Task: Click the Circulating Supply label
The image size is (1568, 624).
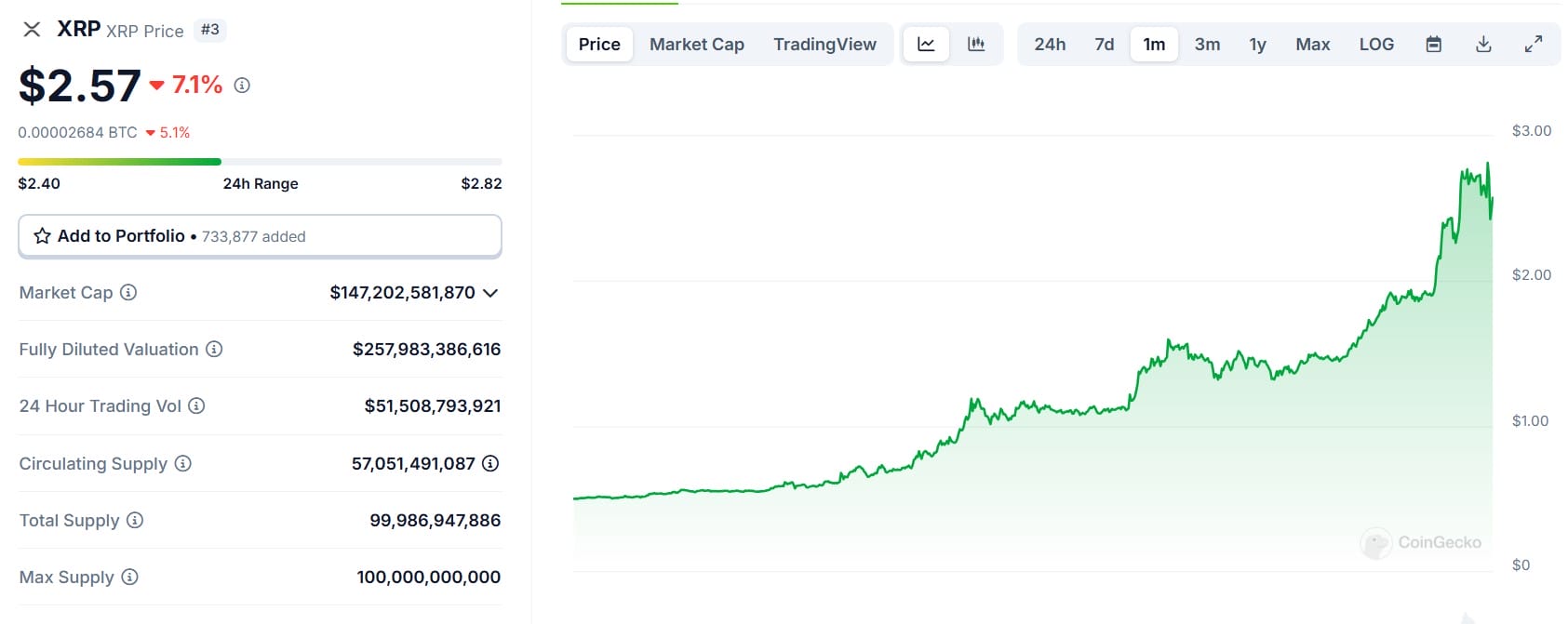Action: point(93,464)
